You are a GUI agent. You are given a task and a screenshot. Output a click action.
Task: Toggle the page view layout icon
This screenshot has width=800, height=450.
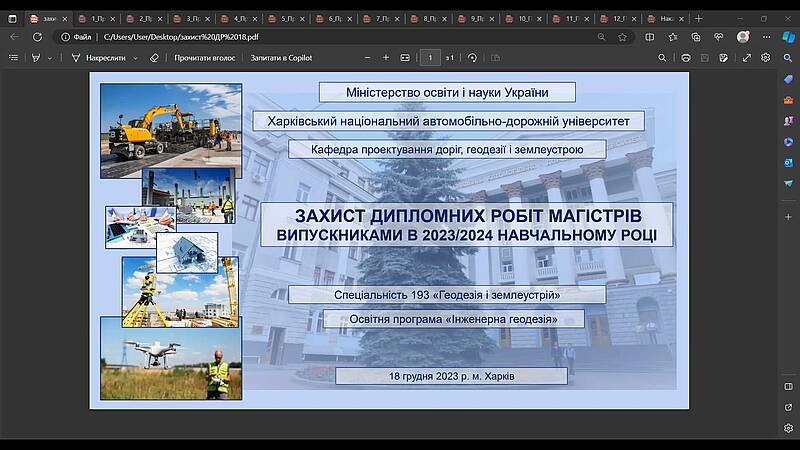pyautogui.click(x=495, y=58)
